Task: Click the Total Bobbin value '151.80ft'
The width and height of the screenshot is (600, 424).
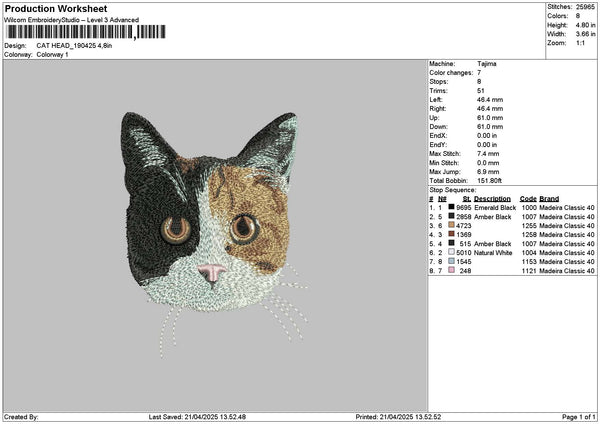Action: tap(489, 181)
